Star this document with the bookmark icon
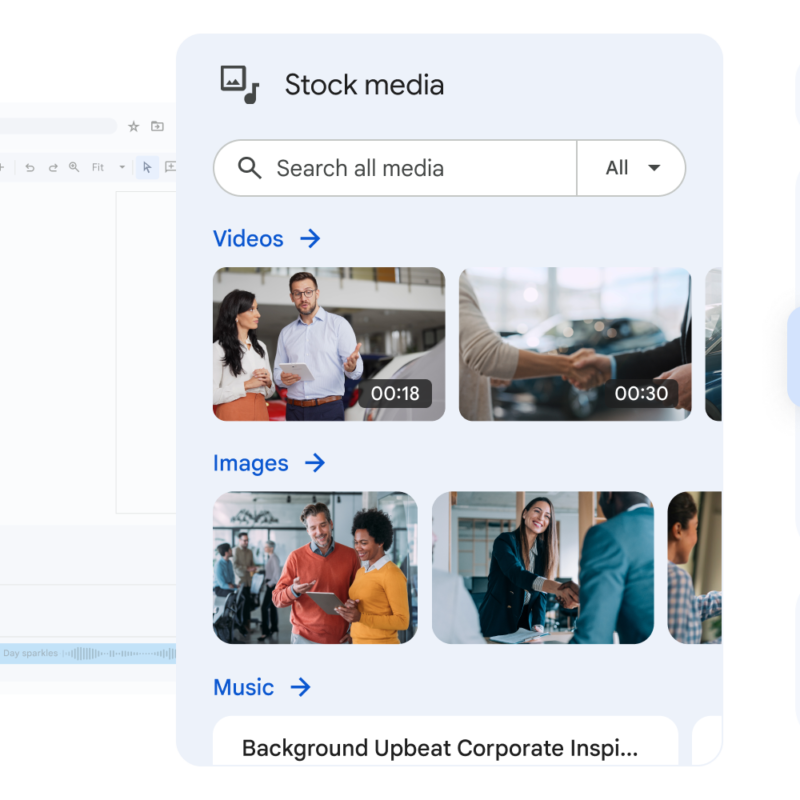The image size is (800, 800). click(134, 126)
